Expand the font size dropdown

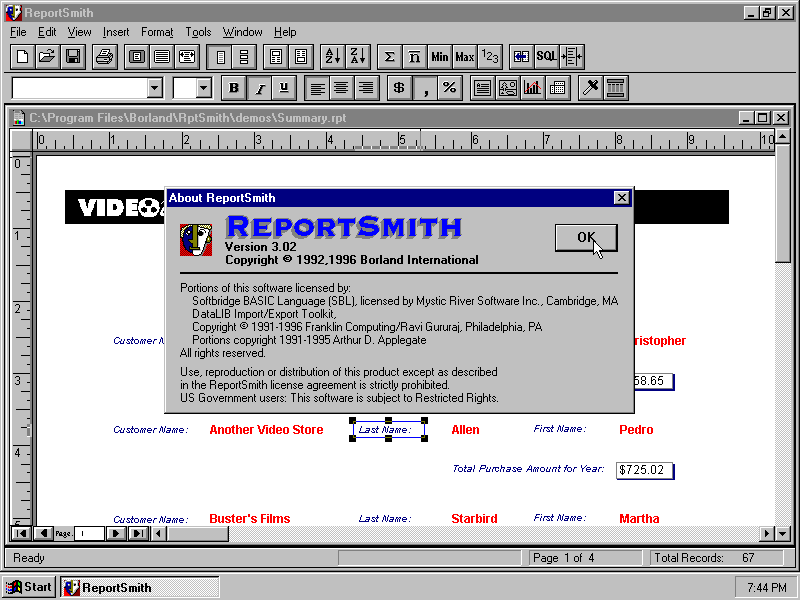coord(204,88)
